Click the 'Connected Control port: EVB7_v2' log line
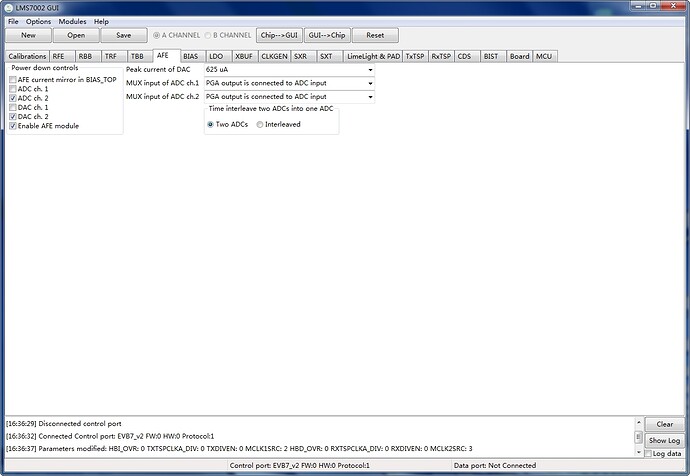The height and width of the screenshot is (476, 690). pyautogui.click(x=110, y=436)
